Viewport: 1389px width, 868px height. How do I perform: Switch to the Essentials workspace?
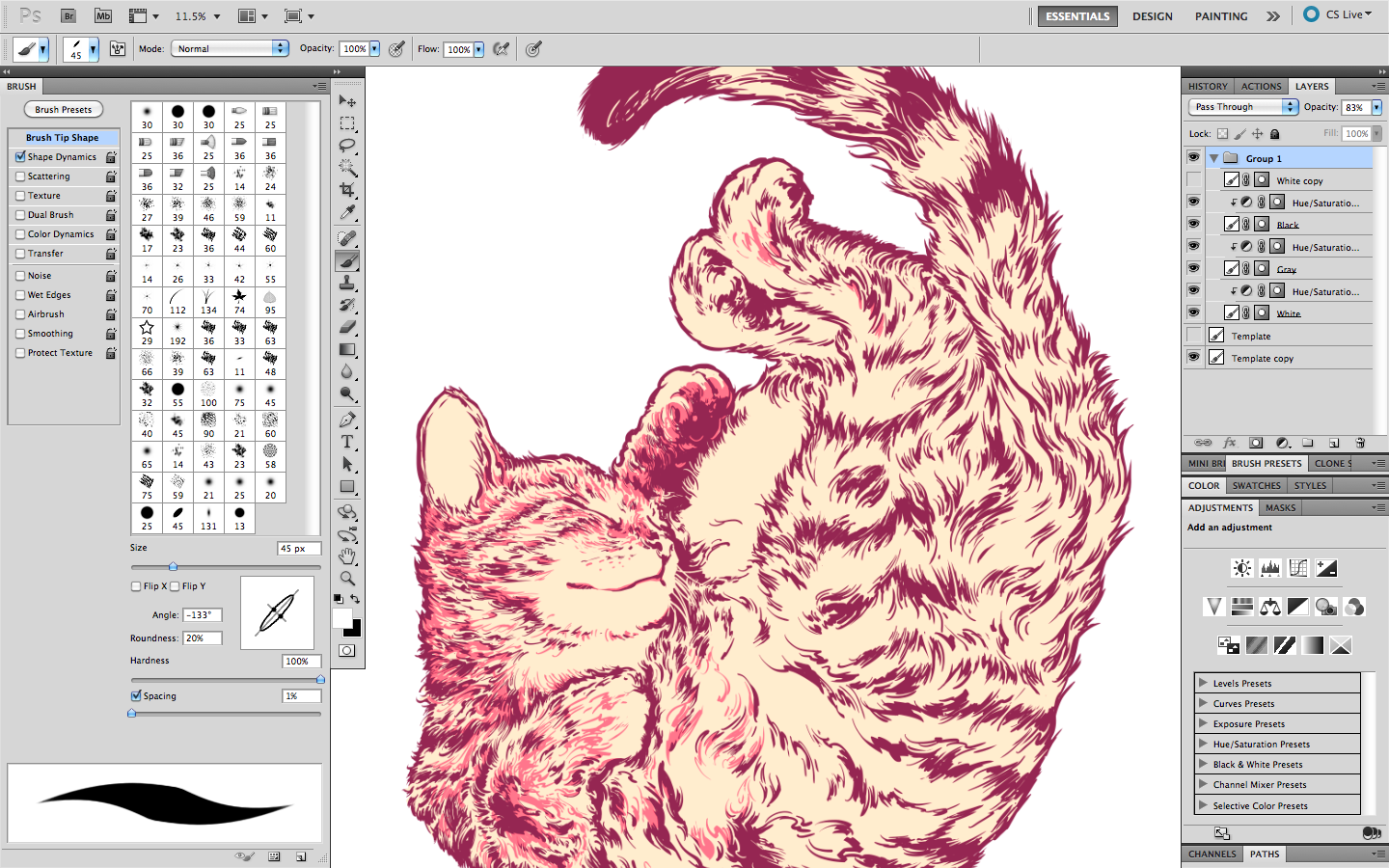pos(1077,16)
